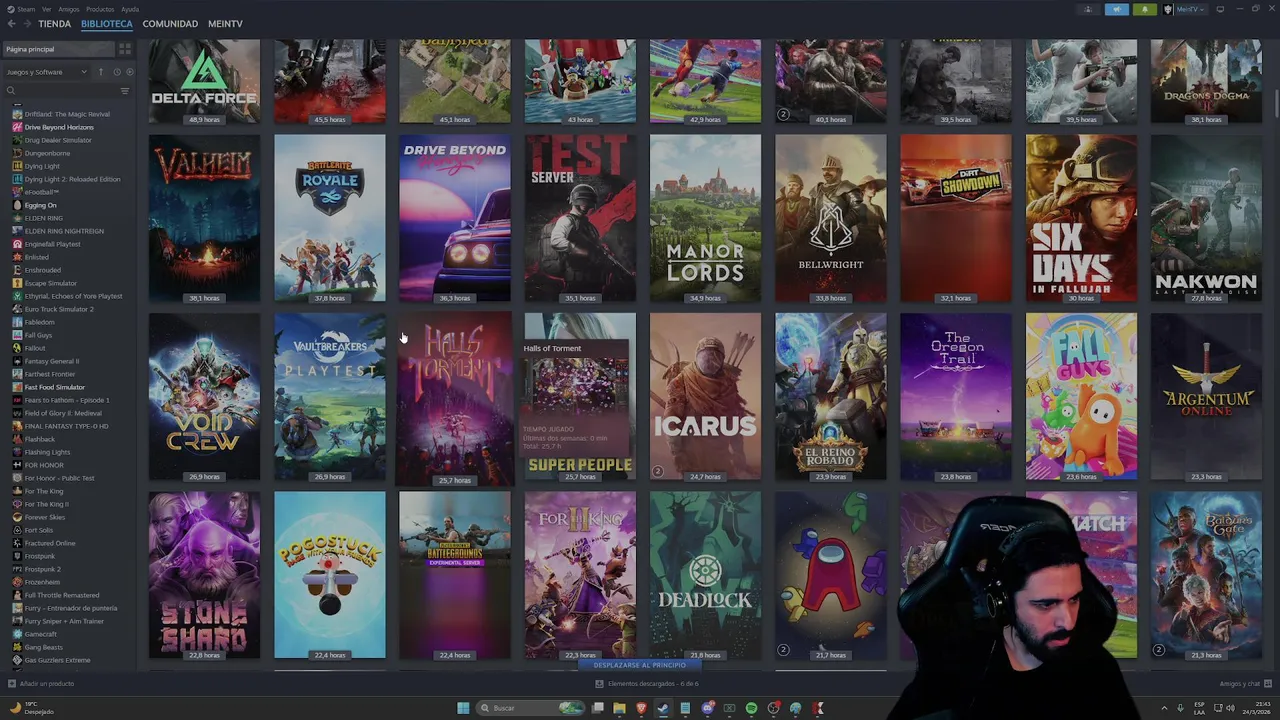
Task: Open Spotify from the taskbar
Action: click(751, 708)
